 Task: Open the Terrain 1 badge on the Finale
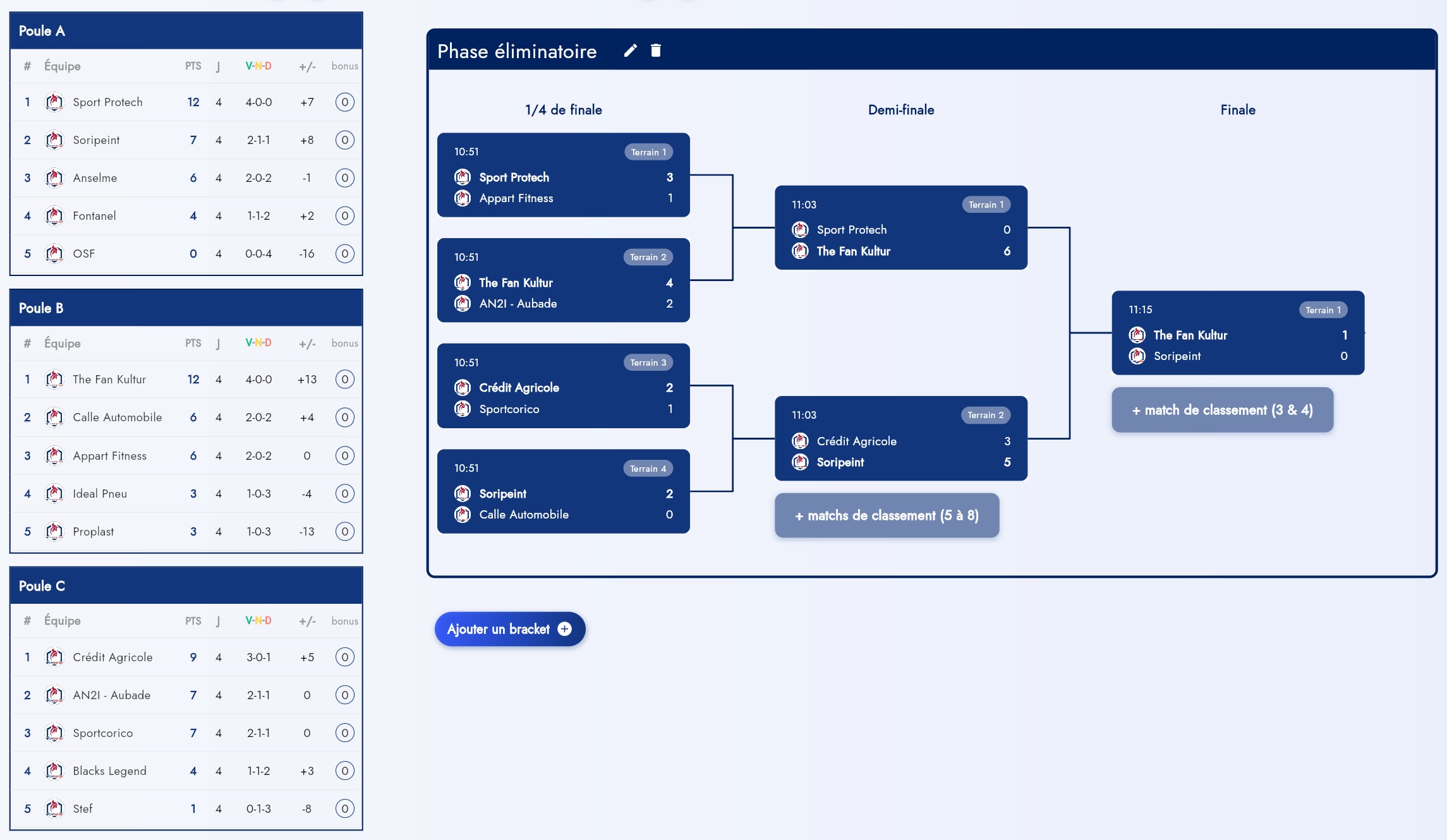(x=1323, y=310)
